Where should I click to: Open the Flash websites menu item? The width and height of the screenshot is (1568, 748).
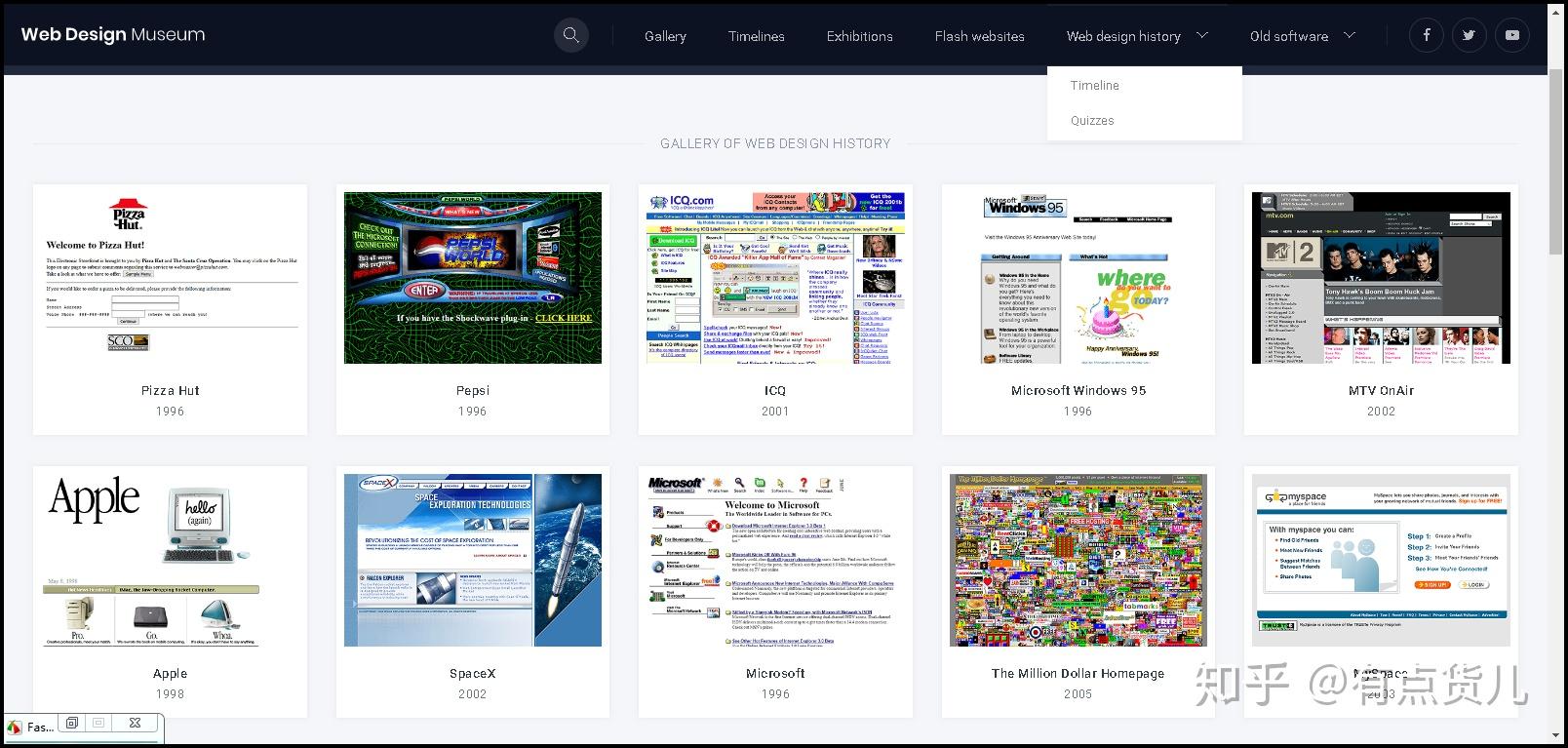[x=979, y=36]
